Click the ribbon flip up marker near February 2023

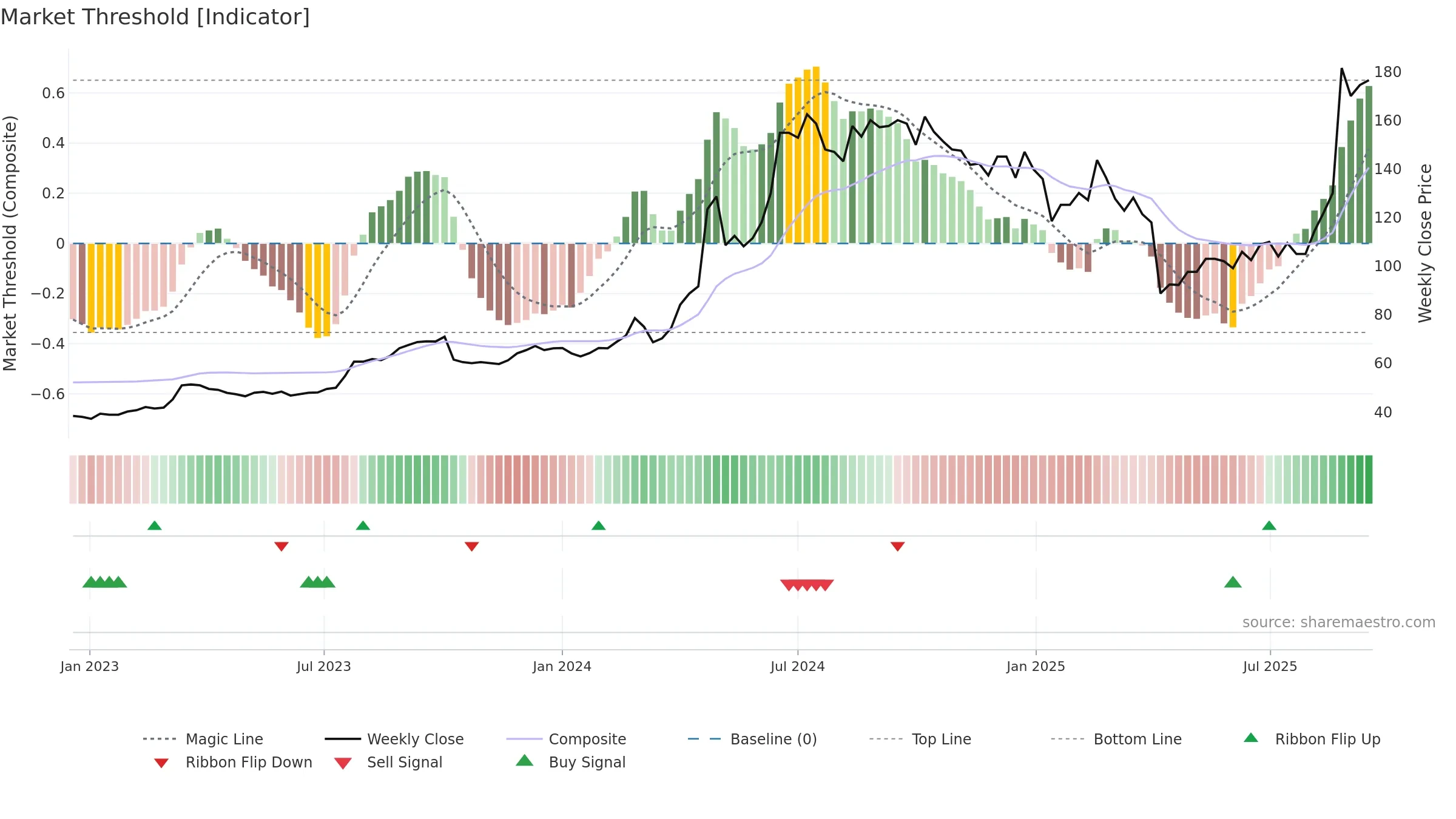point(155,525)
